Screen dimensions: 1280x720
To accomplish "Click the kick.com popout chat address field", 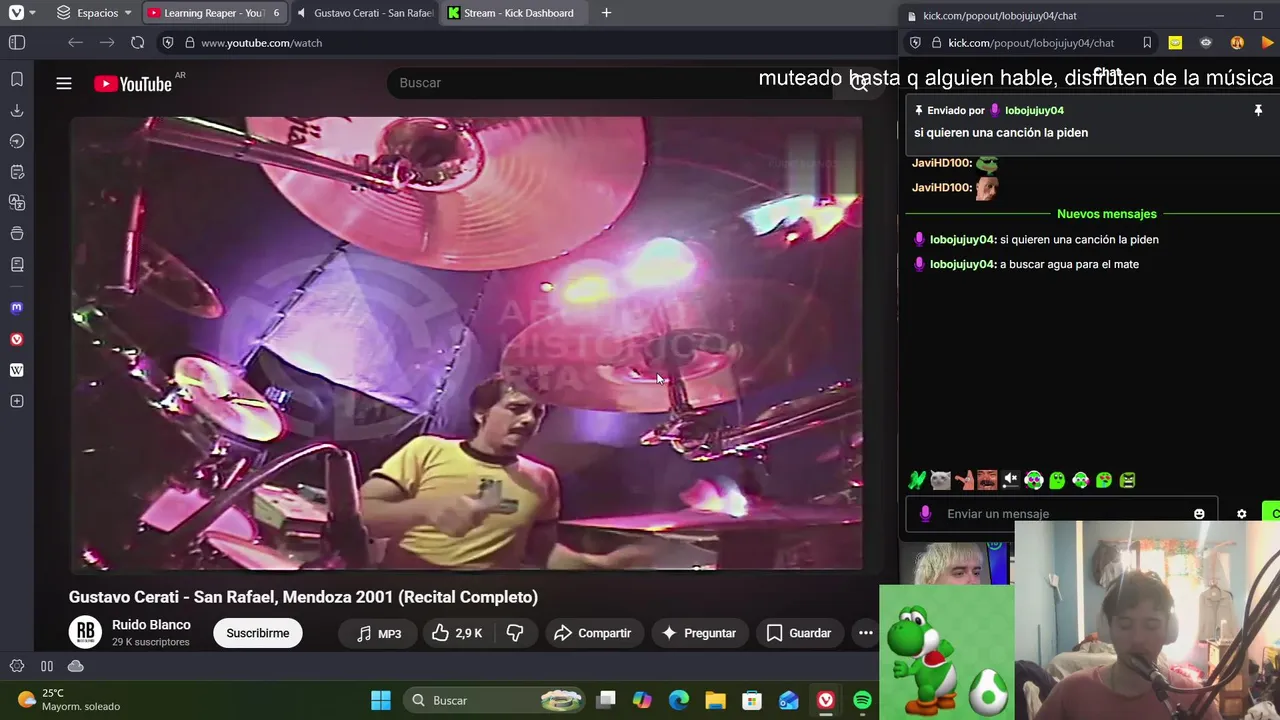I will point(1031,43).
